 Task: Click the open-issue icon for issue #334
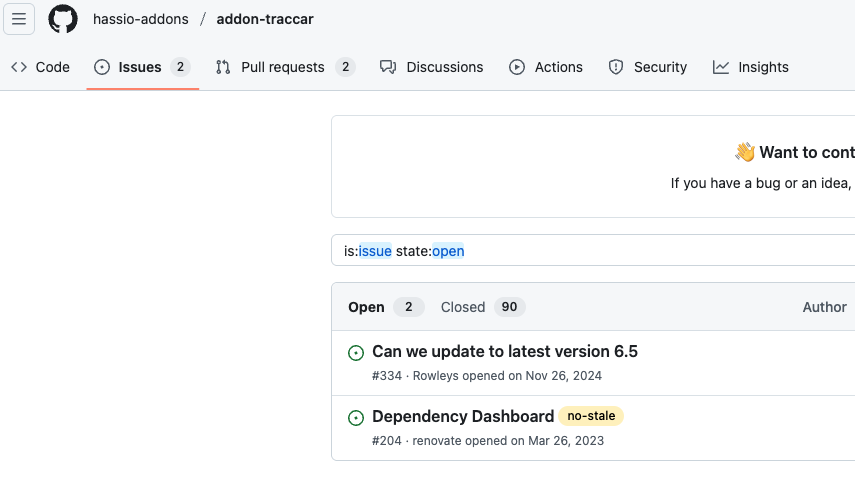[x=356, y=353]
